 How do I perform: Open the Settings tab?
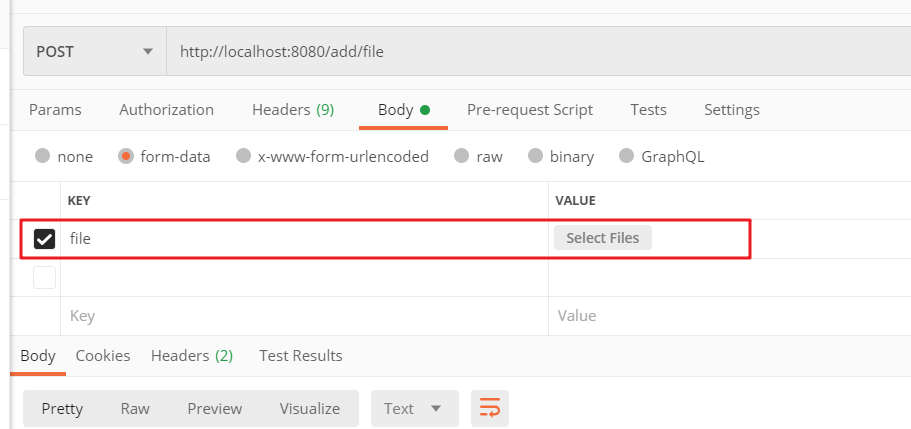coord(731,110)
